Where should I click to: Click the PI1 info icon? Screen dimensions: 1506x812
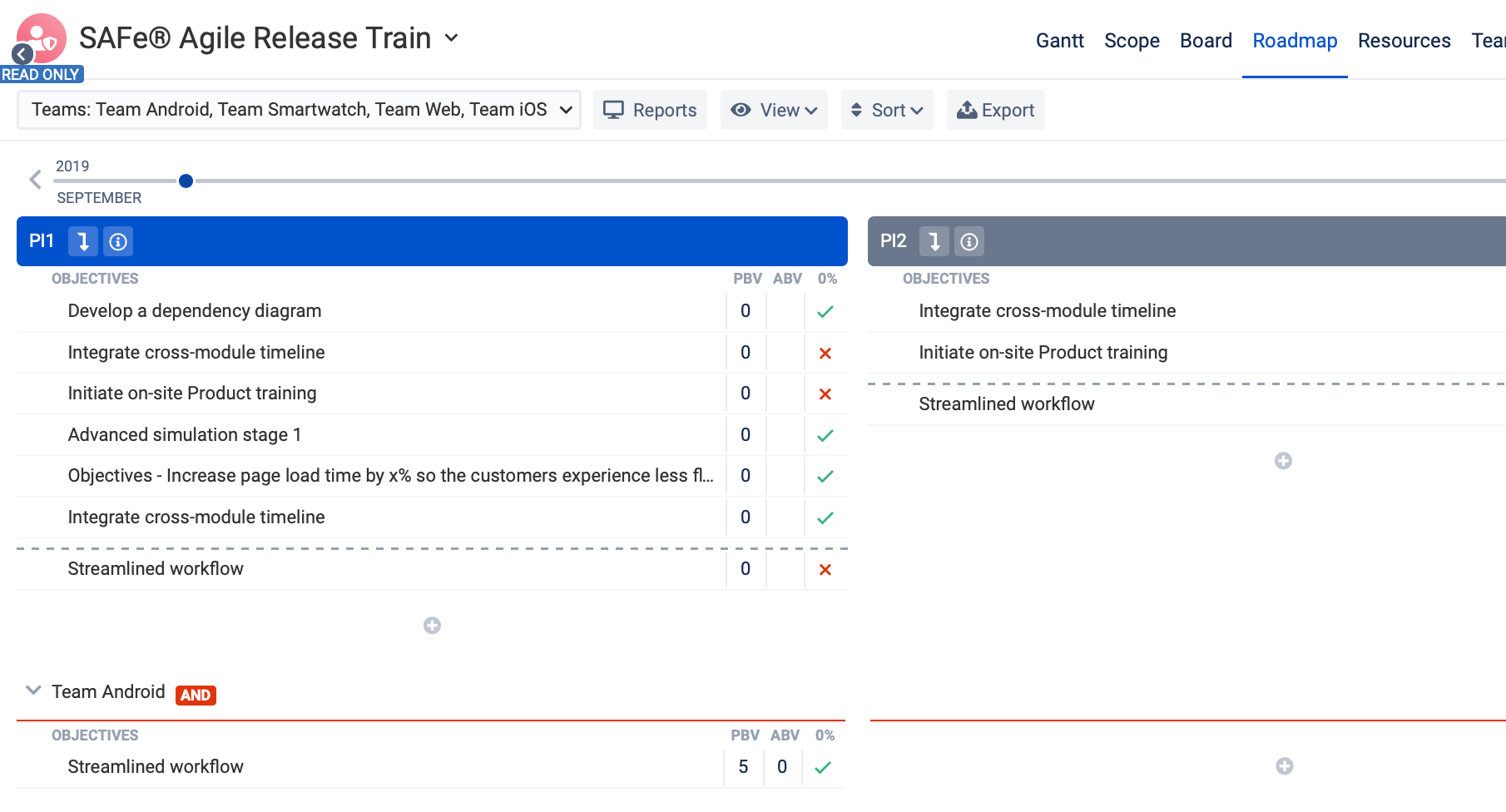tap(118, 241)
